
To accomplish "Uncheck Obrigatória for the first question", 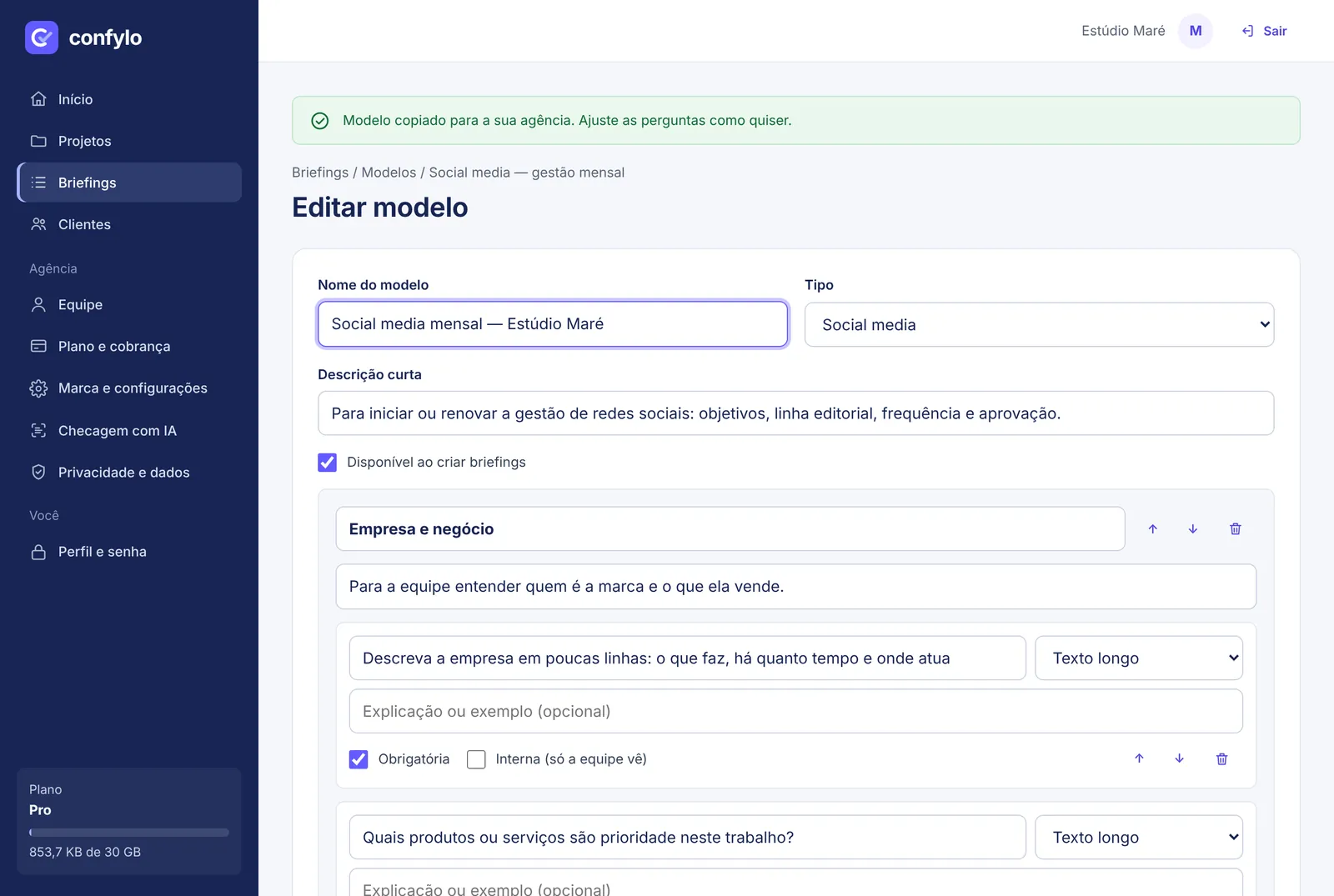I will [x=359, y=759].
